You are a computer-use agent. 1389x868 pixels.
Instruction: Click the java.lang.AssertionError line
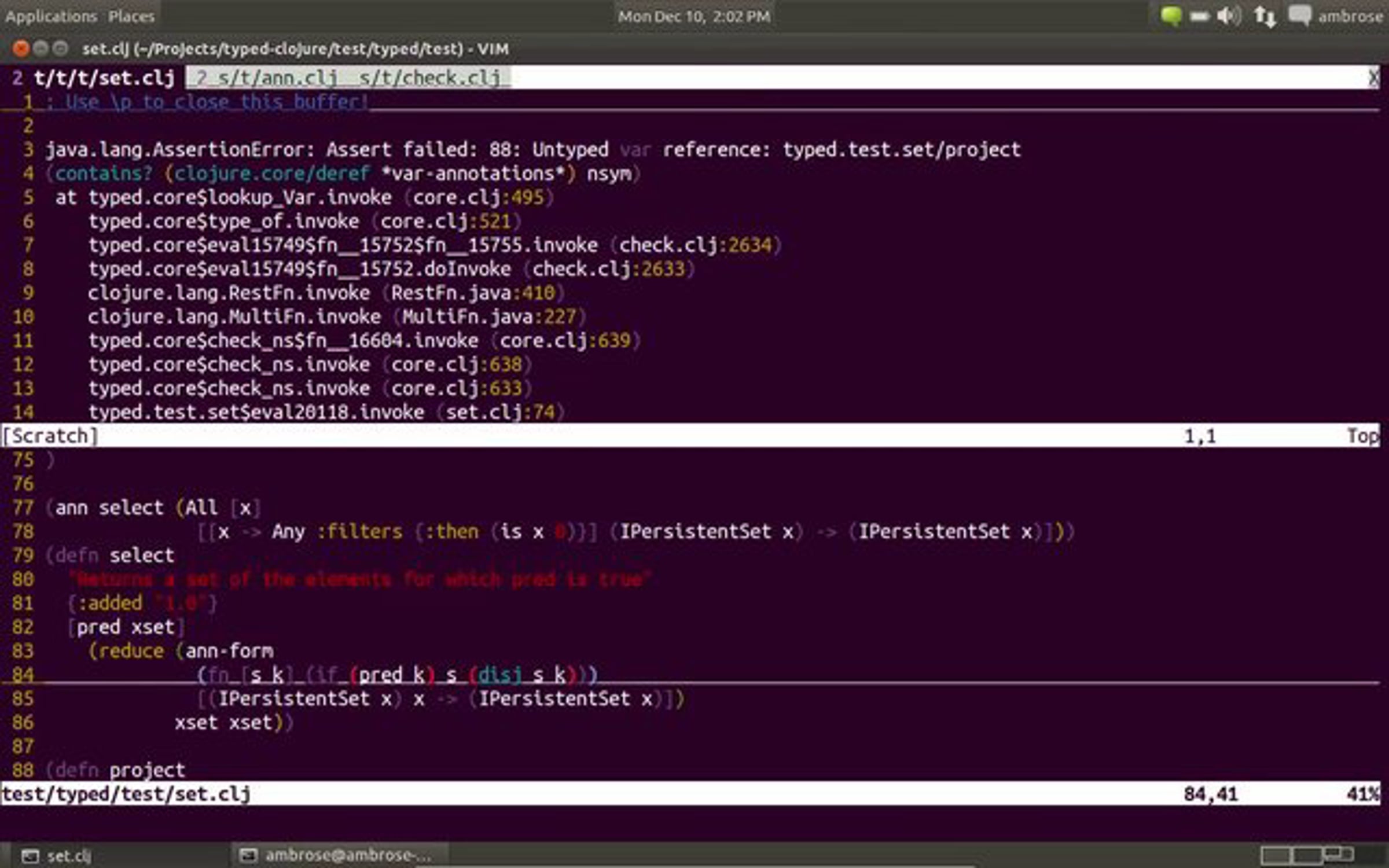pyautogui.click(x=533, y=150)
